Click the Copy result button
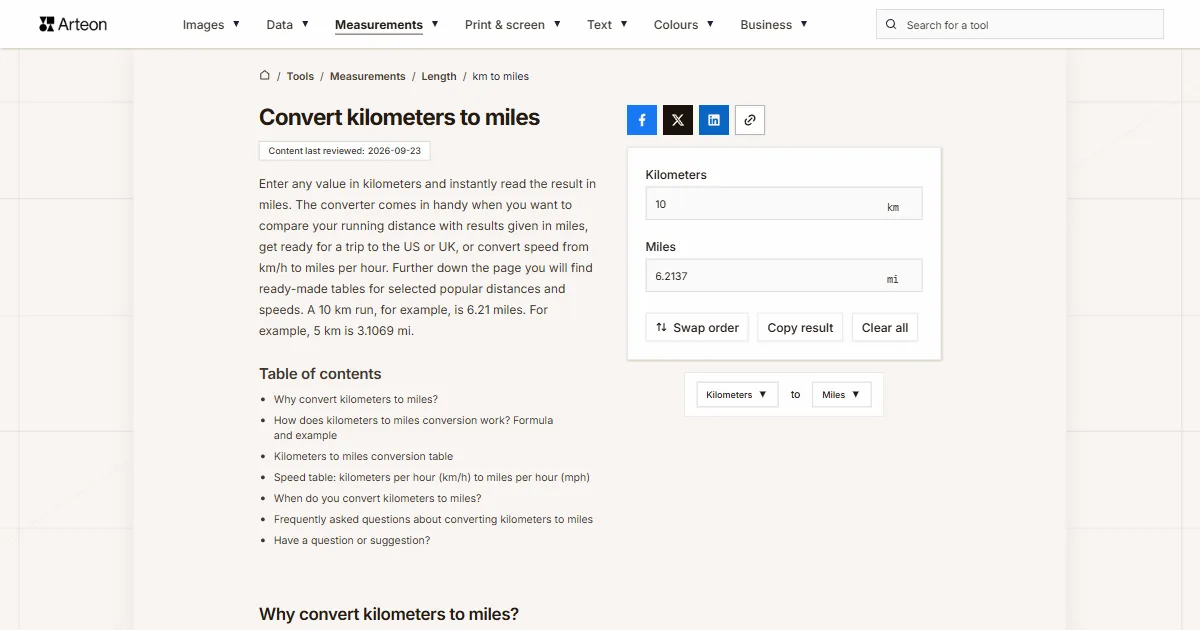Viewport: 1200px width, 630px height. (800, 328)
